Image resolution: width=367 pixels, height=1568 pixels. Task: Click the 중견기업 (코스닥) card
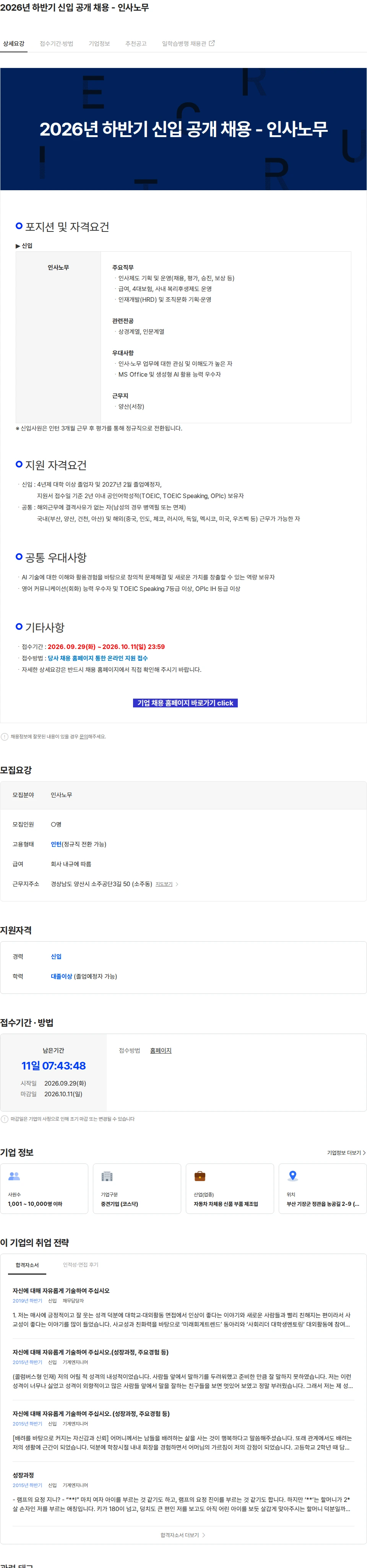click(136, 1189)
